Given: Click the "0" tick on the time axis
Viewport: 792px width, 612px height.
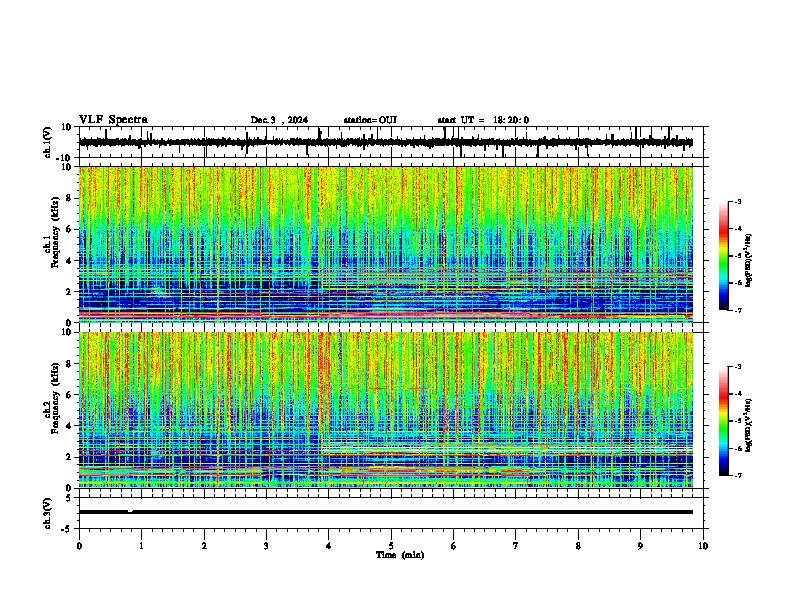Looking at the screenshot, I should pos(79,546).
